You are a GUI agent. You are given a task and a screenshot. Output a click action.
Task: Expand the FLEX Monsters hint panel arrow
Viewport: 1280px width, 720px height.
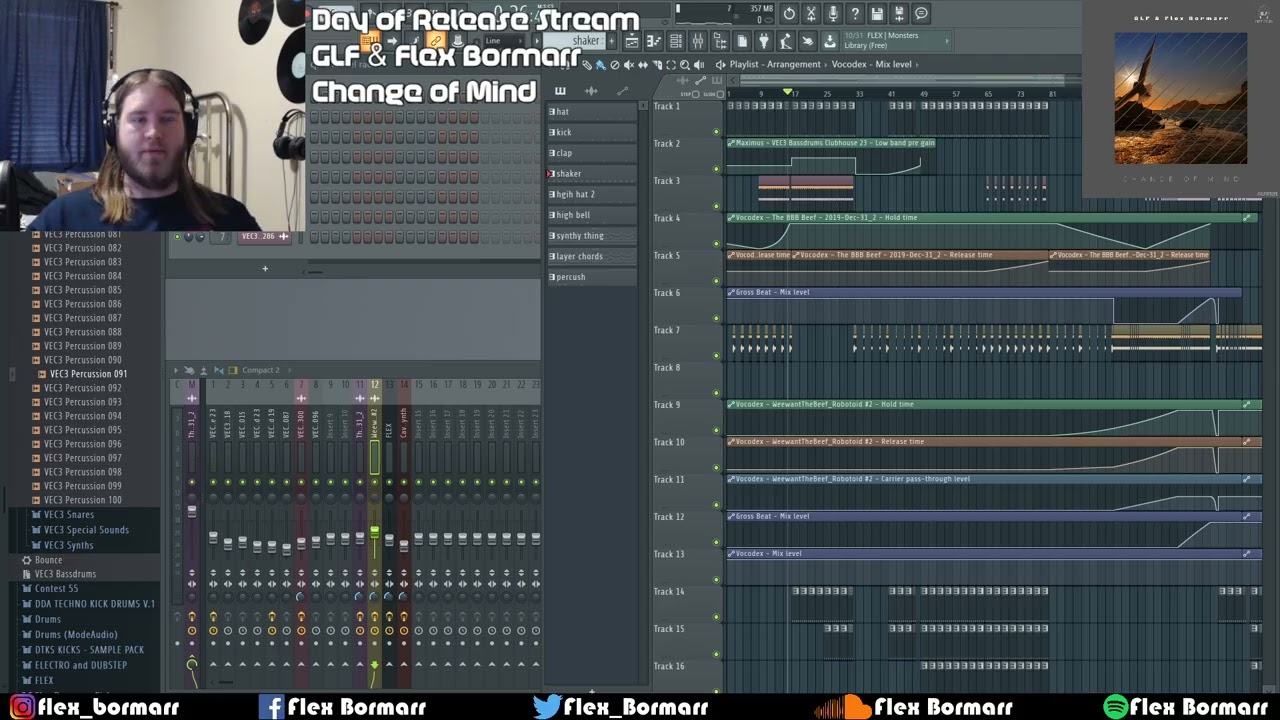947,41
